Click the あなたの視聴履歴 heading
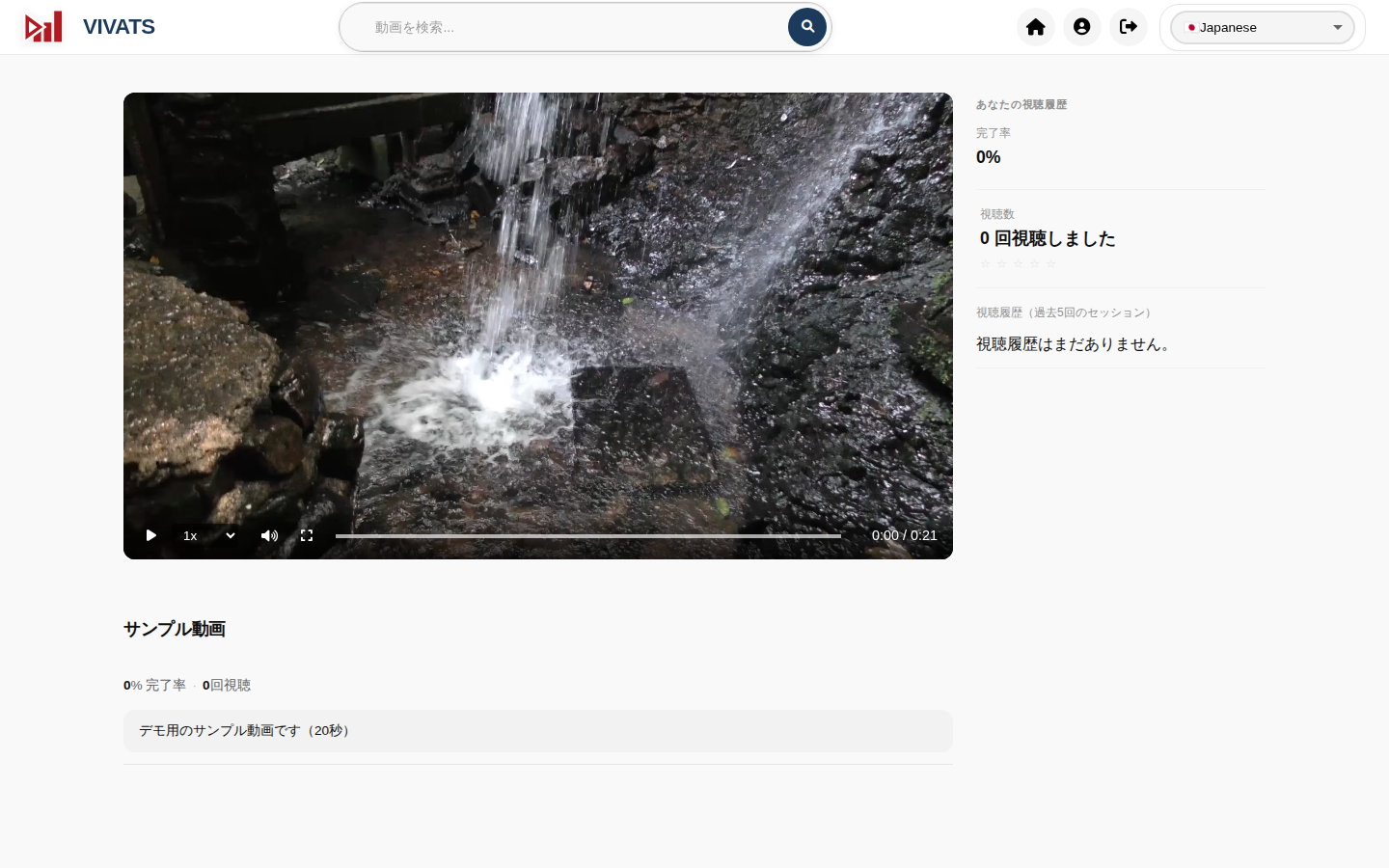The height and width of the screenshot is (868, 1389). pyautogui.click(x=1021, y=104)
